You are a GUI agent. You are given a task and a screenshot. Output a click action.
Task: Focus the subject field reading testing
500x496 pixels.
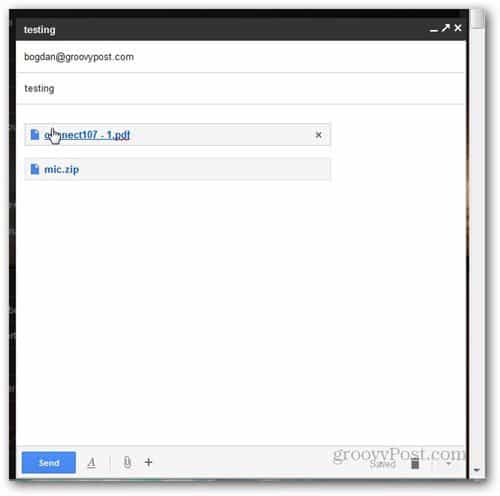tap(240, 89)
